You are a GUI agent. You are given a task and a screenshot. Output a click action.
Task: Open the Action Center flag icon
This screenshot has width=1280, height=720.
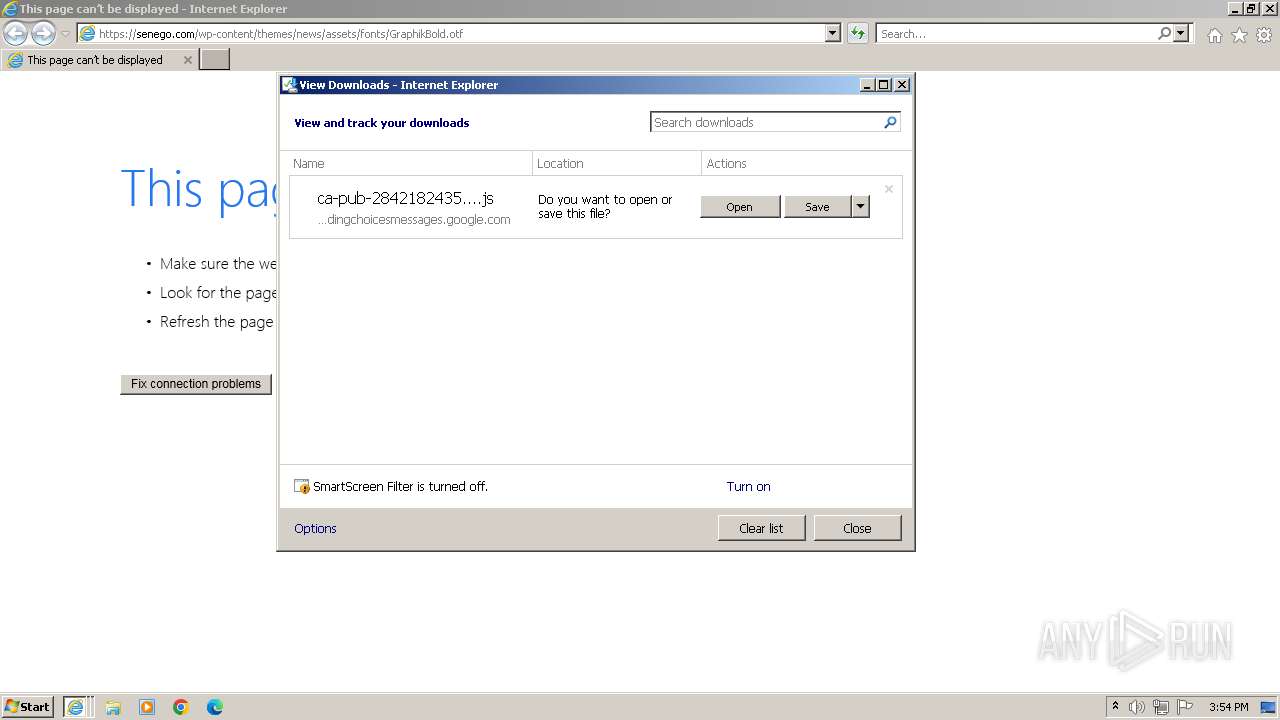click(1185, 707)
